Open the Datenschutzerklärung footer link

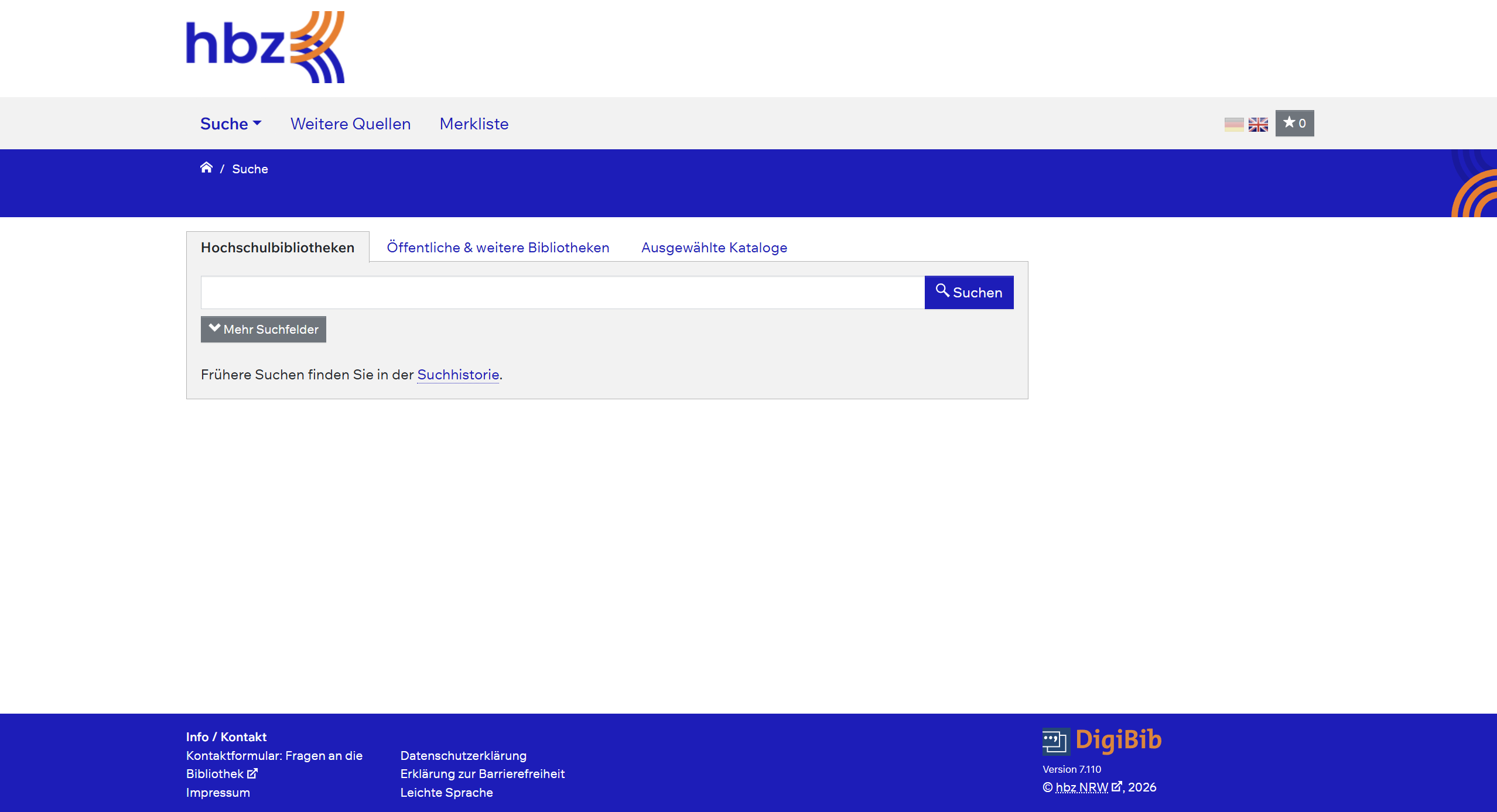[463, 755]
